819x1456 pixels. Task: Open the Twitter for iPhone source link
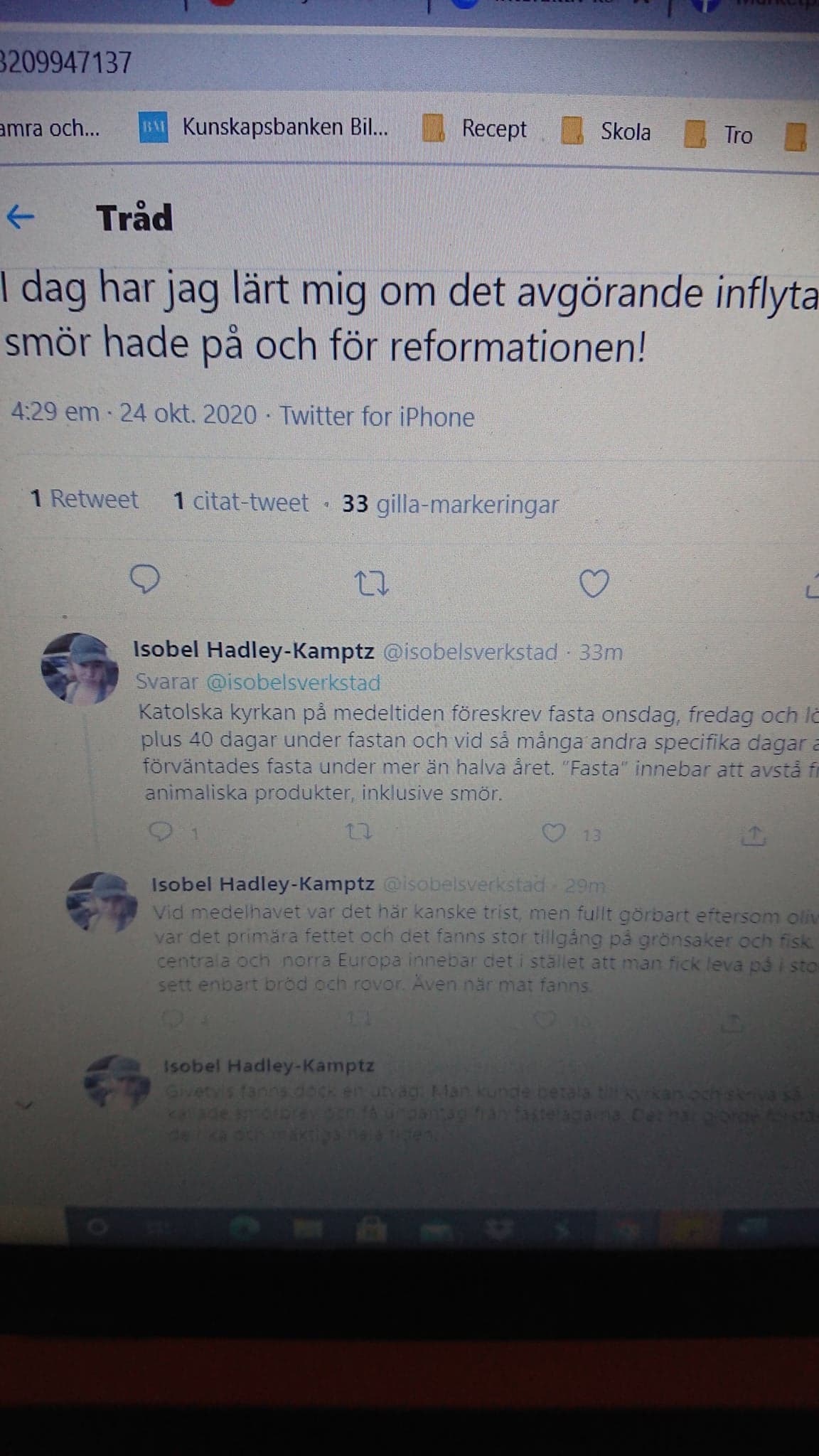[377, 416]
